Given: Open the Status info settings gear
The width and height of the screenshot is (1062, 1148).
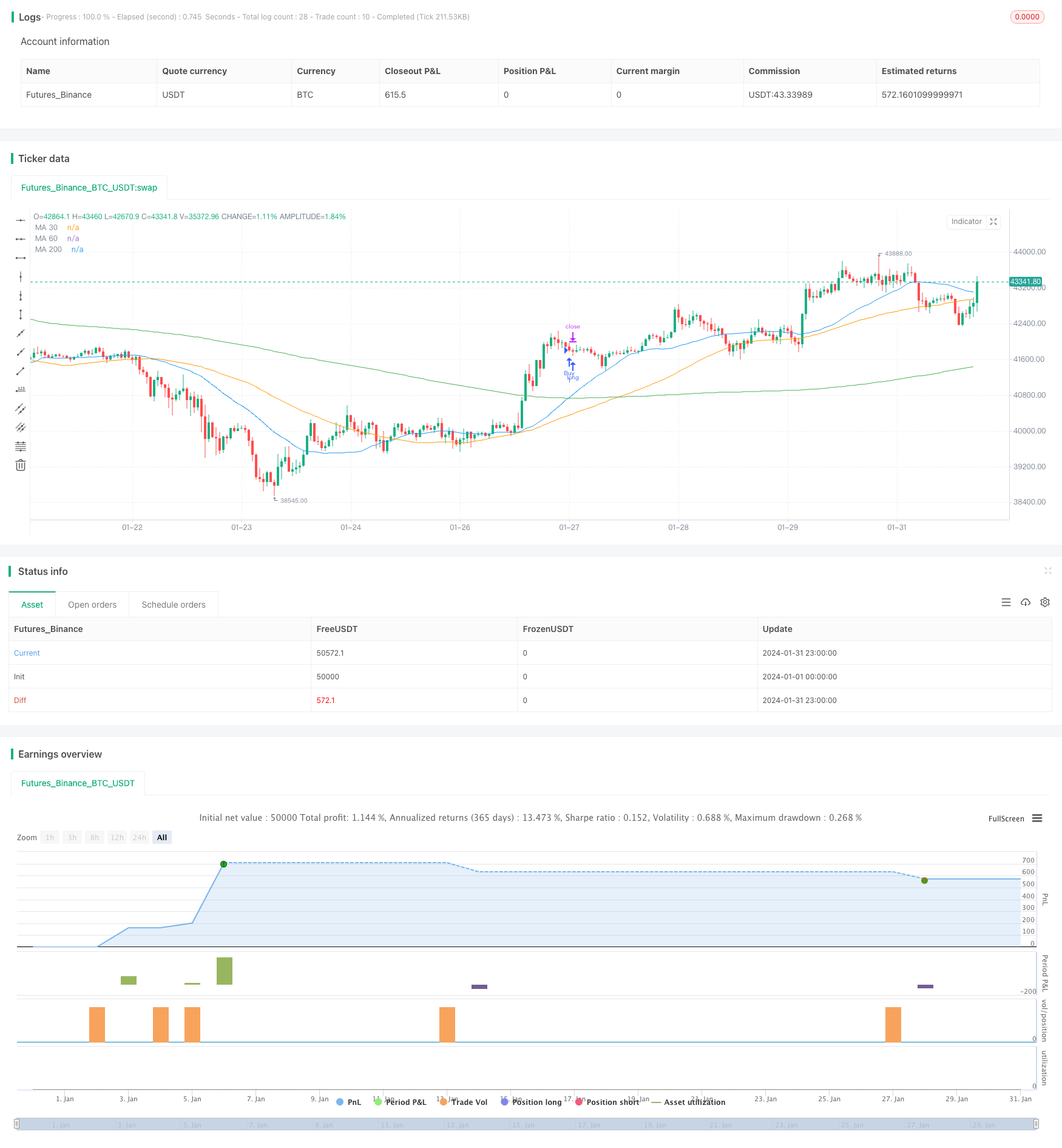Looking at the screenshot, I should click(1045, 602).
